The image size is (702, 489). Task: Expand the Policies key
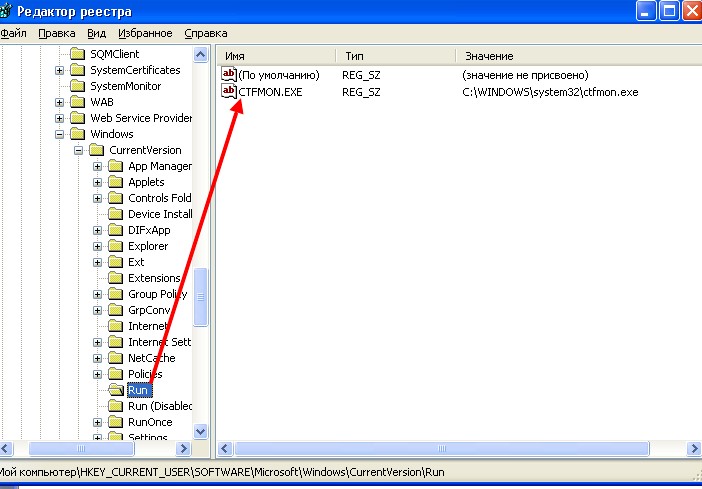97,374
